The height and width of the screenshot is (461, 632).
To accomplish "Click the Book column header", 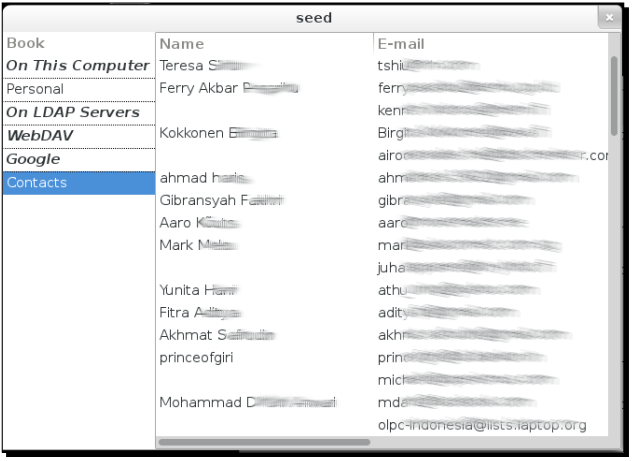I will (x=25, y=44).
